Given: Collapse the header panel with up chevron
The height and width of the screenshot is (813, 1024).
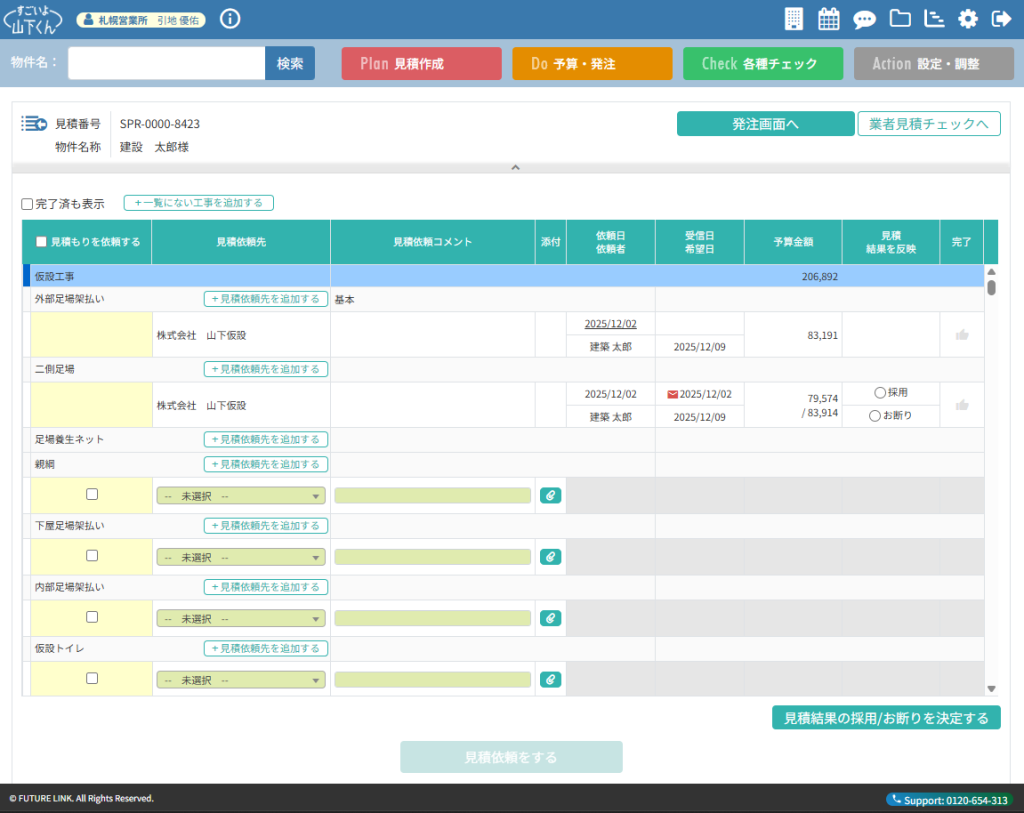Looking at the screenshot, I should tap(515, 168).
